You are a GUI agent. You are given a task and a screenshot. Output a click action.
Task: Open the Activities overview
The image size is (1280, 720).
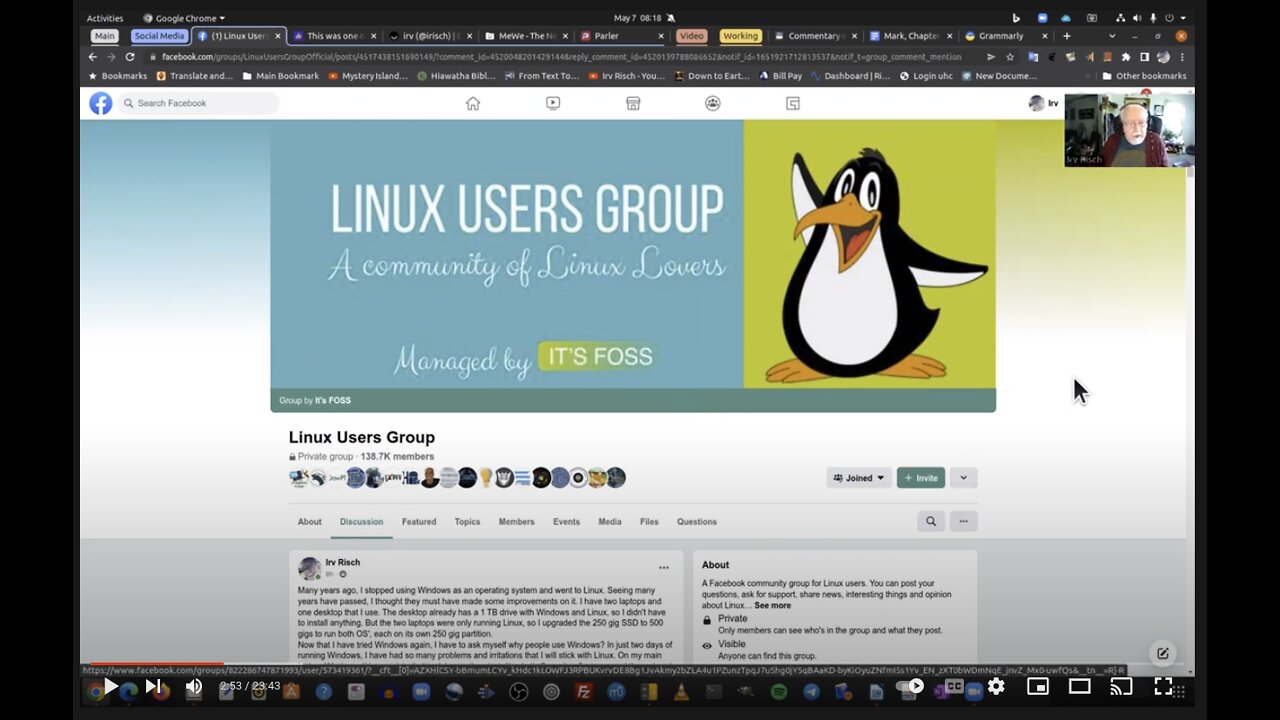tap(105, 18)
